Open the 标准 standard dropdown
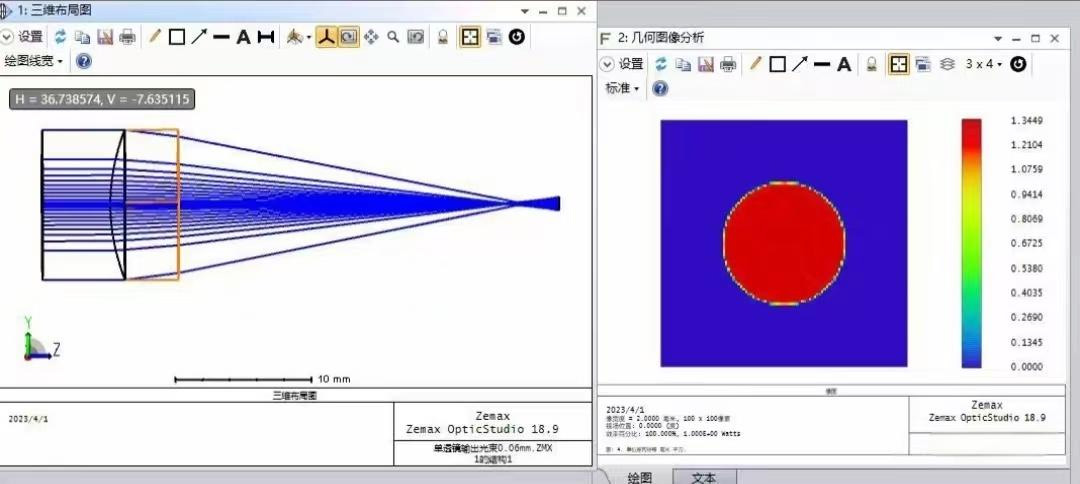This screenshot has height=484, width=1080. (622, 88)
